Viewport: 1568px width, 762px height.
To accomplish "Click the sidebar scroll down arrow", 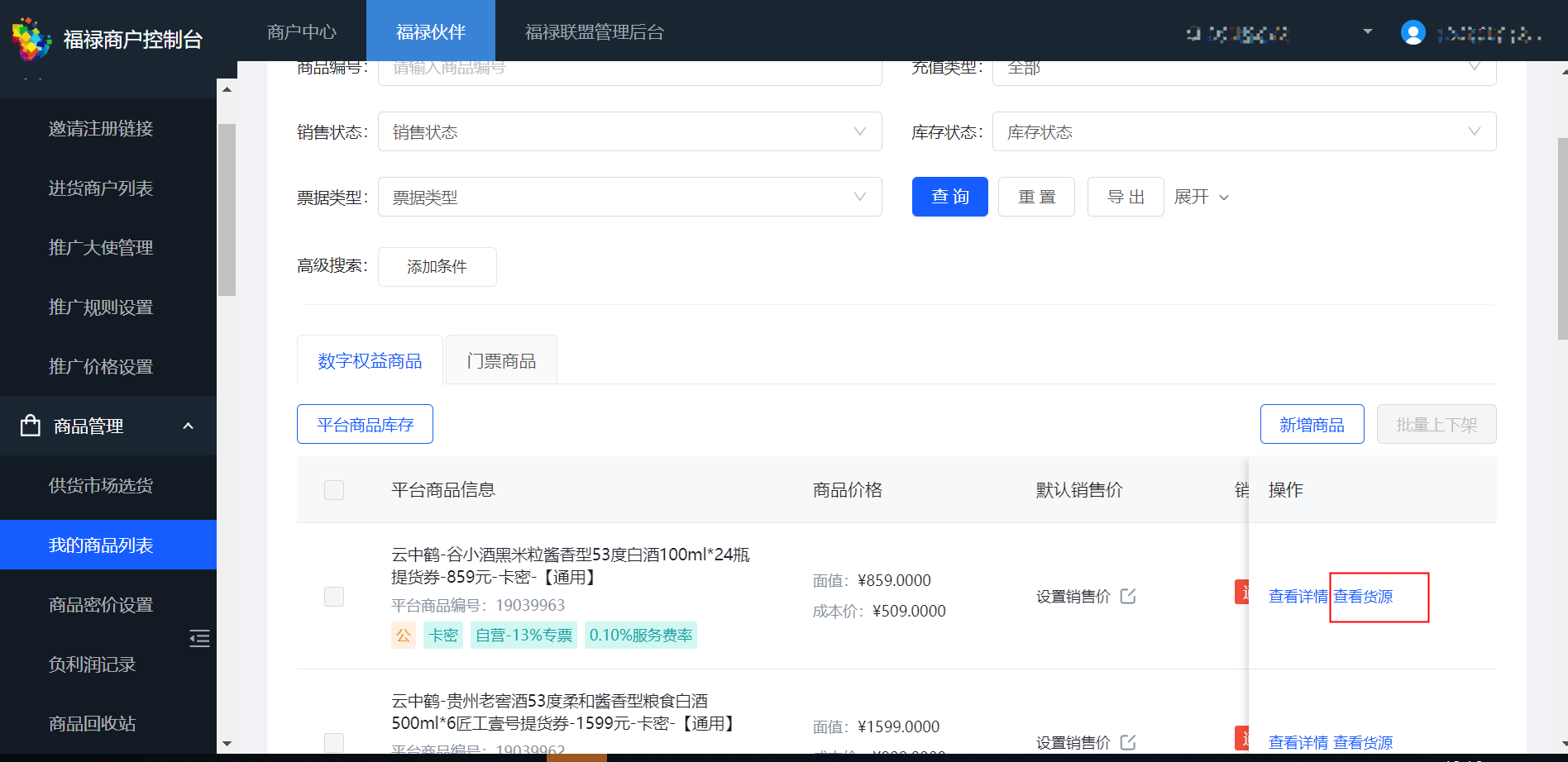I will [227, 744].
